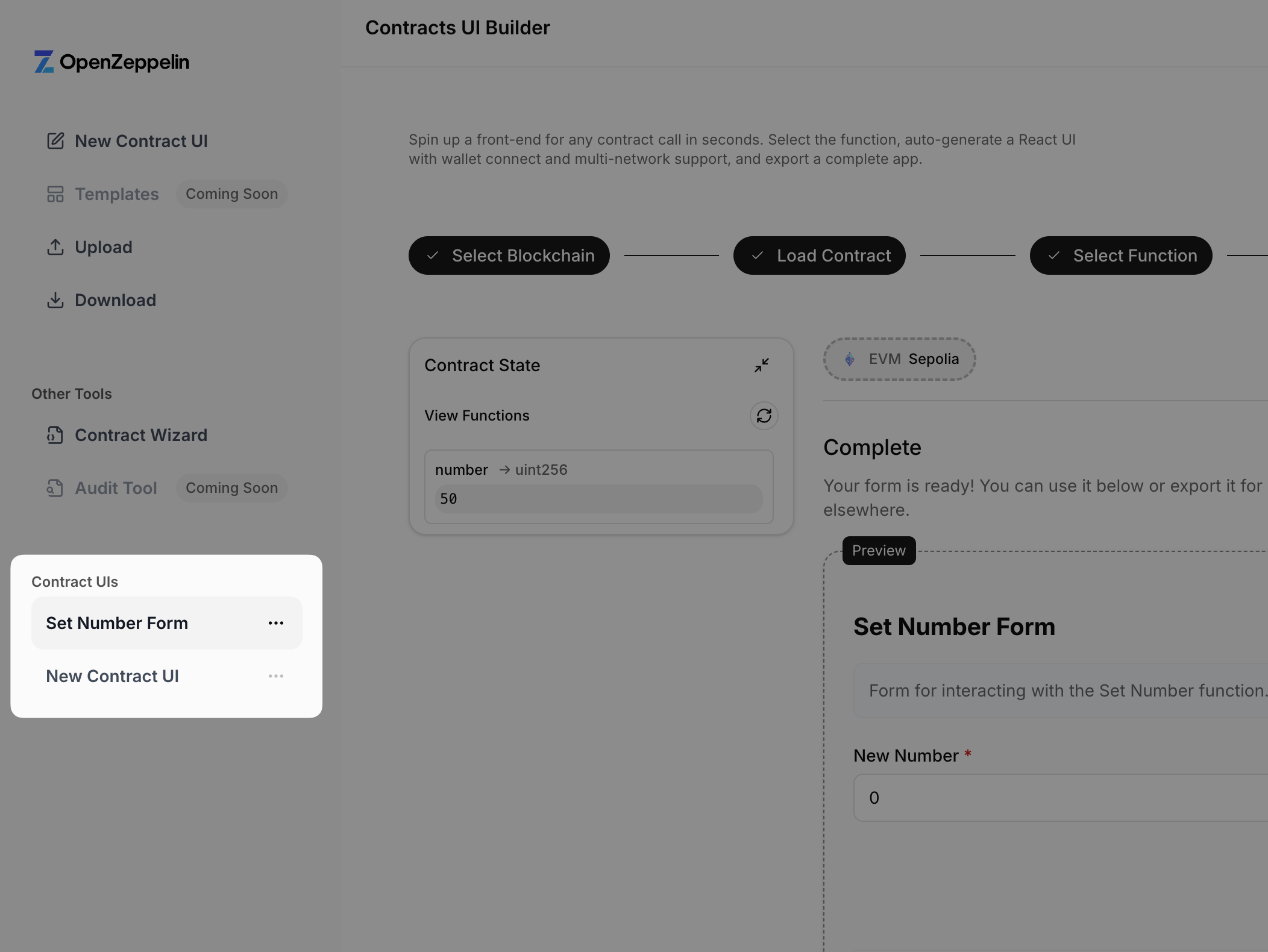Open options menu for New Contract UI entry
Image resolution: width=1268 pixels, height=952 pixels.
click(x=276, y=676)
